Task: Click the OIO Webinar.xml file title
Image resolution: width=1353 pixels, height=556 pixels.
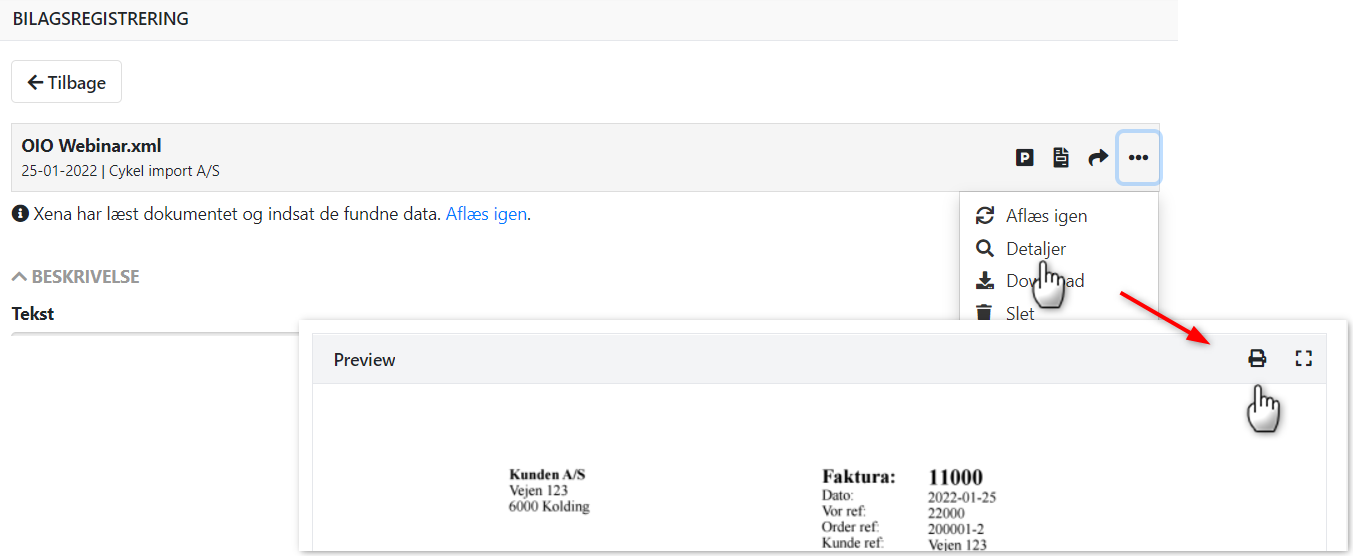Action: pos(91,146)
